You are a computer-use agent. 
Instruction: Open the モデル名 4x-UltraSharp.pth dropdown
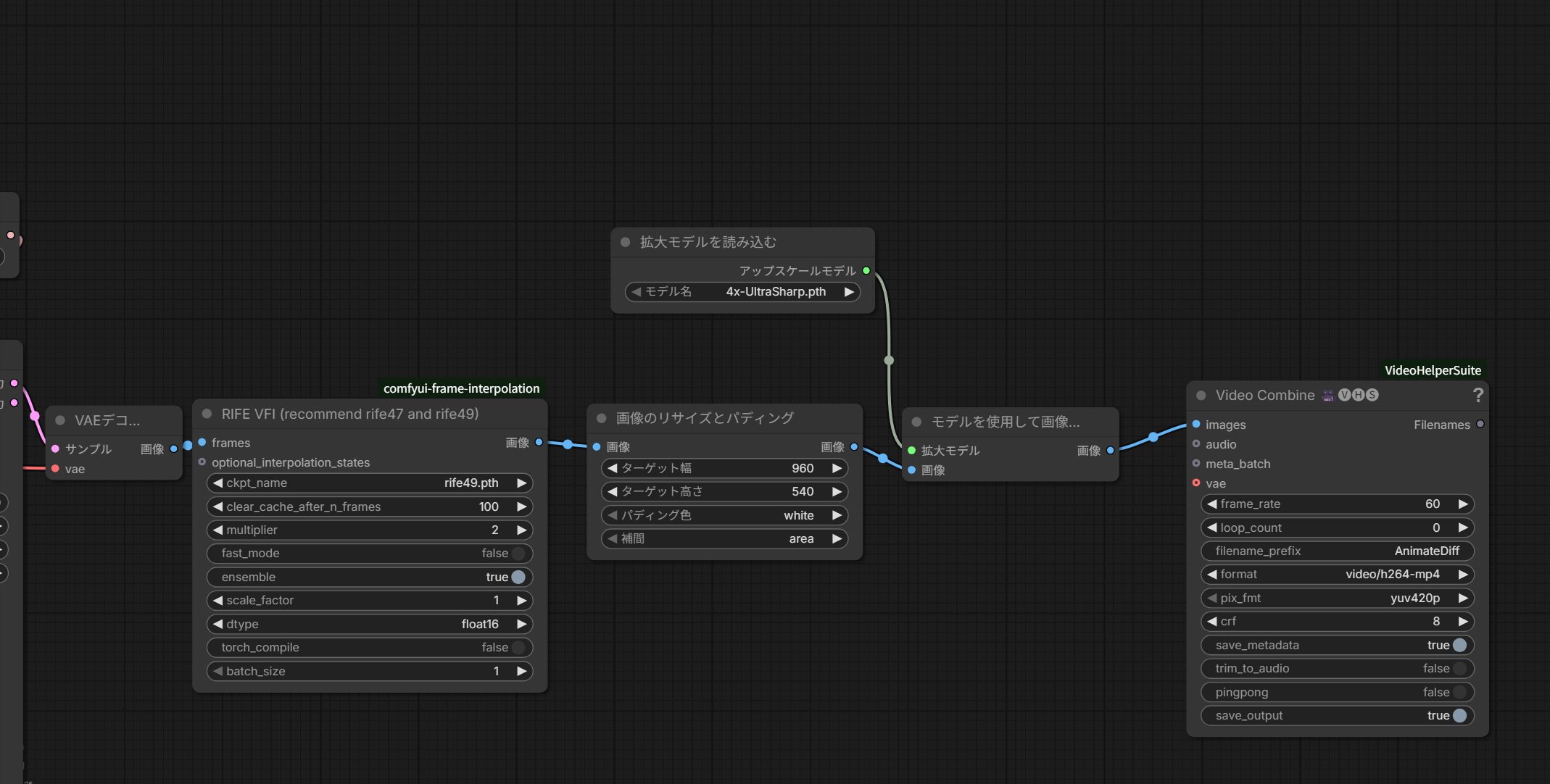point(742,291)
